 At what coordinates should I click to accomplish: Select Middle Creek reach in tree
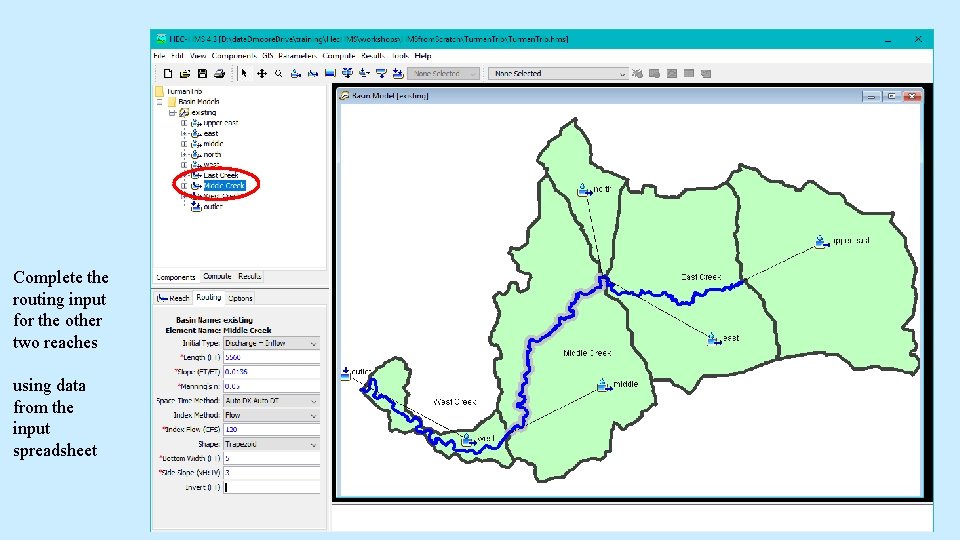pos(224,186)
